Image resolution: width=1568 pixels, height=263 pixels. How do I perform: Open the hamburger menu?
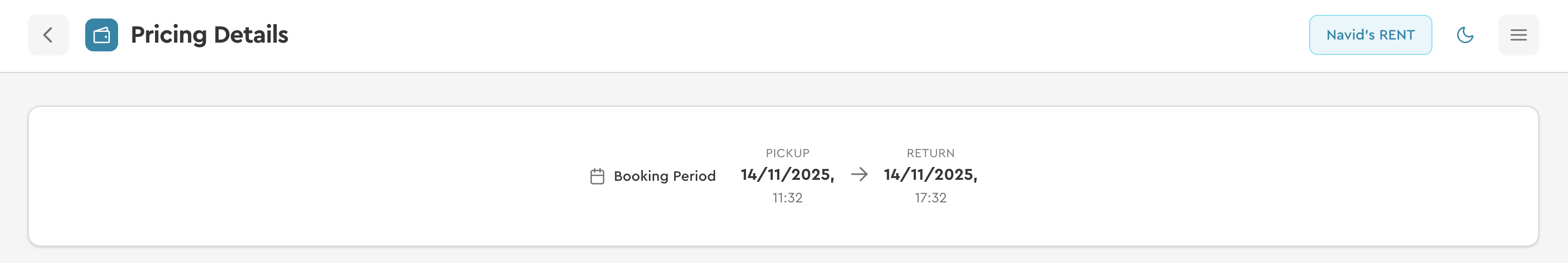1518,35
